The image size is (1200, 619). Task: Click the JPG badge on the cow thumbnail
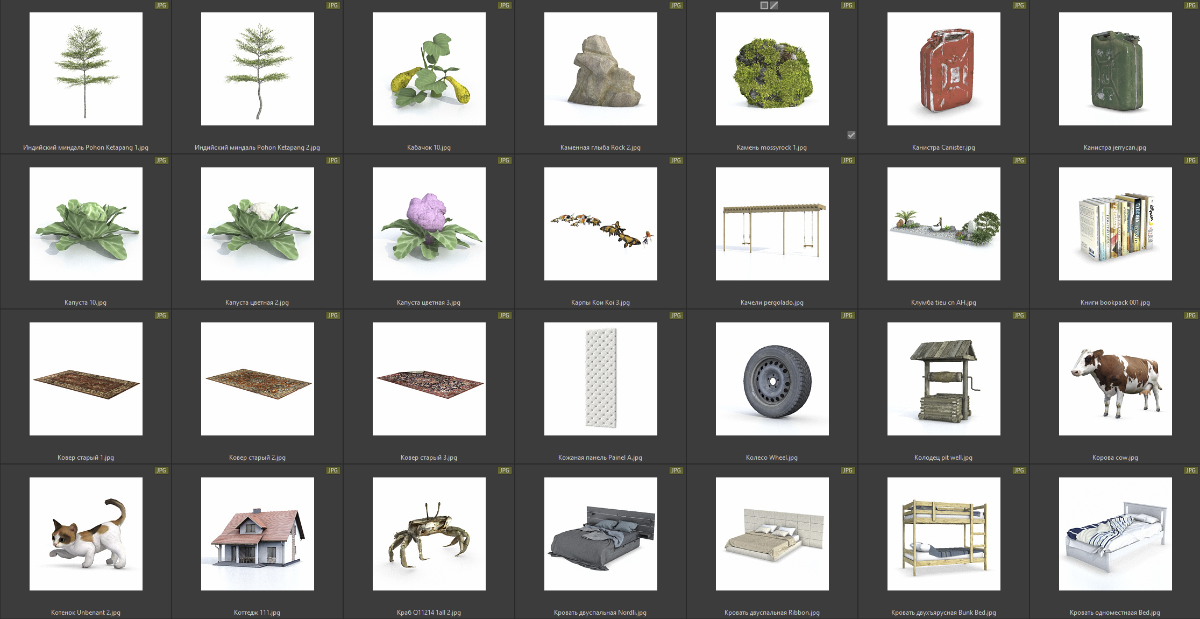1190,315
